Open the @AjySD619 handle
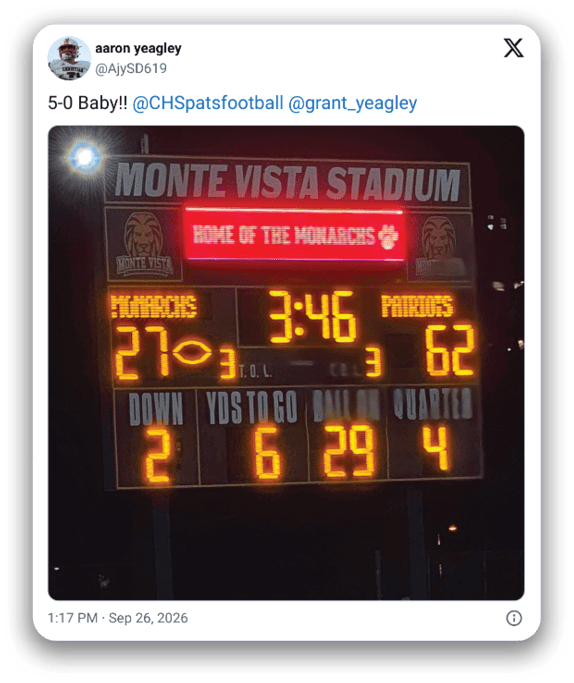 [131, 68]
